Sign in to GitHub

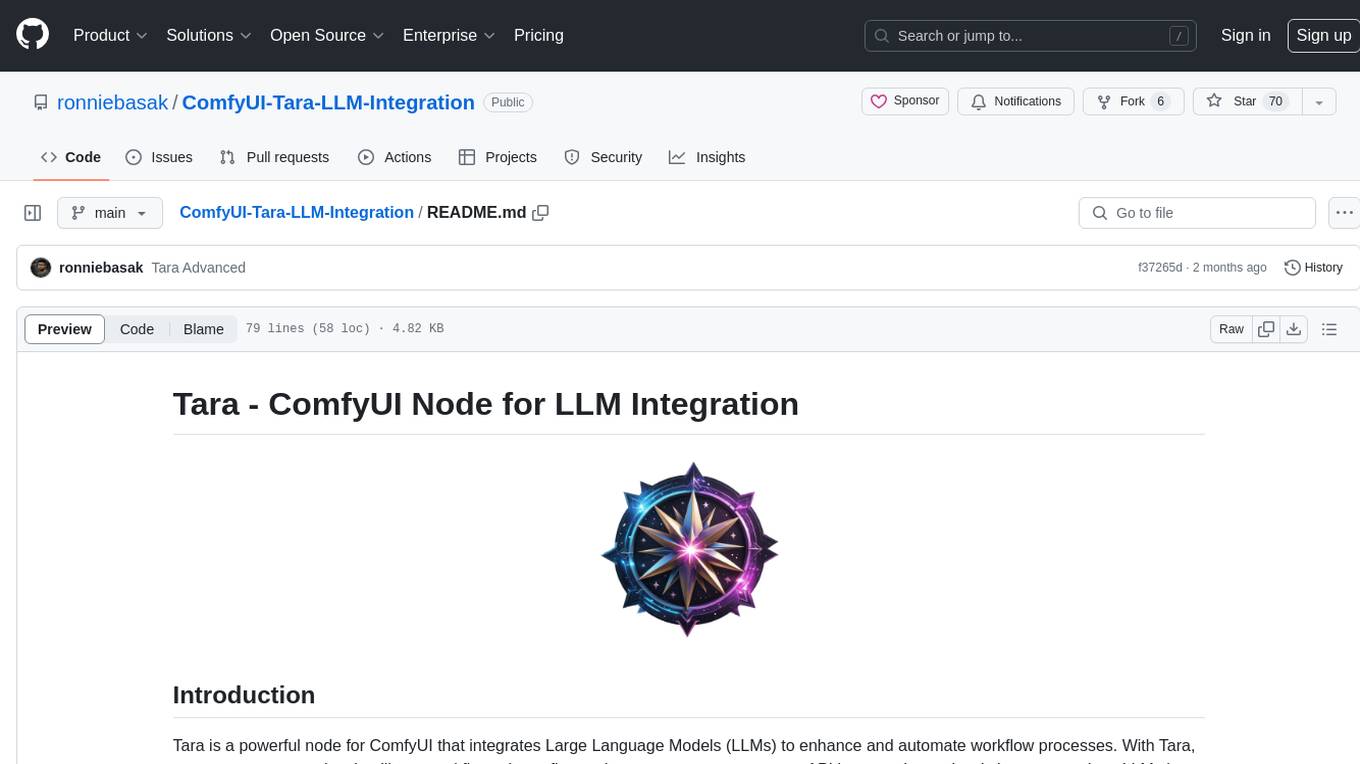1245,35
